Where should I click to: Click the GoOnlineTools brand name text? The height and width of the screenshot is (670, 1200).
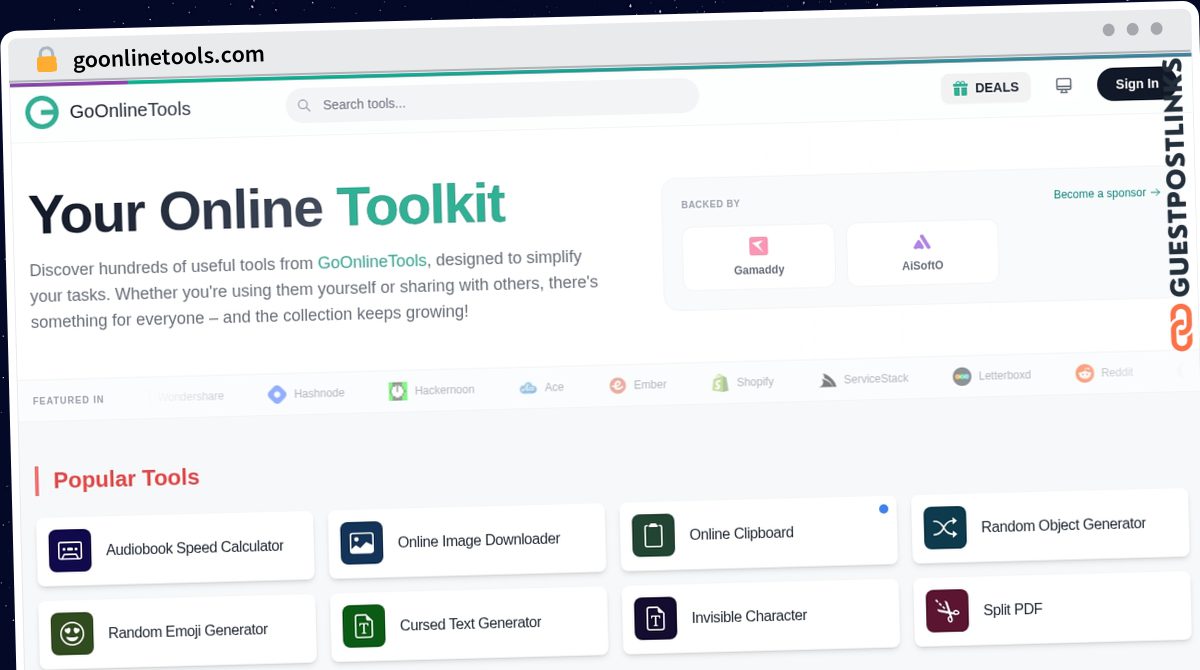[130, 110]
